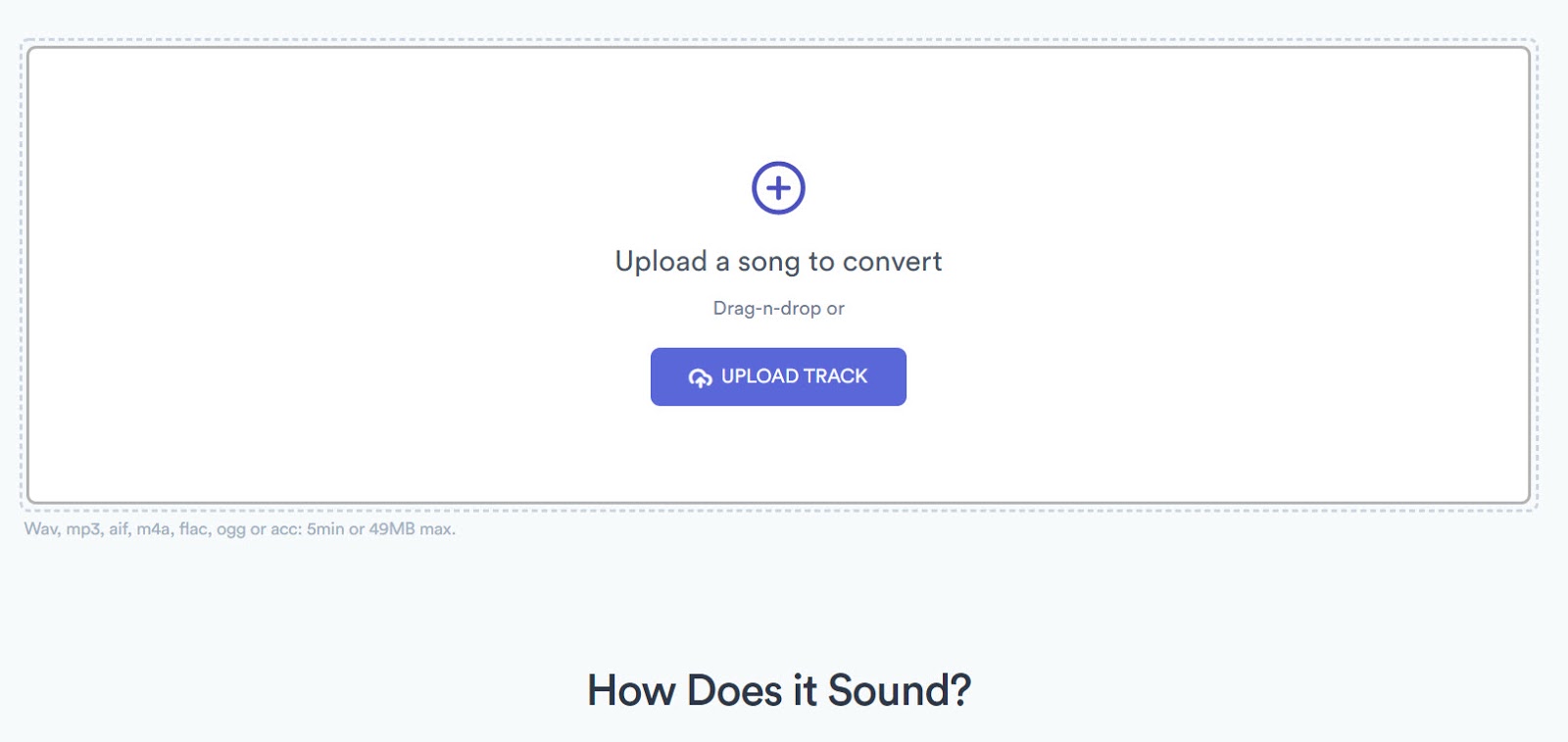The width and height of the screenshot is (1568, 742).
Task: Click "aif" in the supported formats note
Action: tap(119, 529)
